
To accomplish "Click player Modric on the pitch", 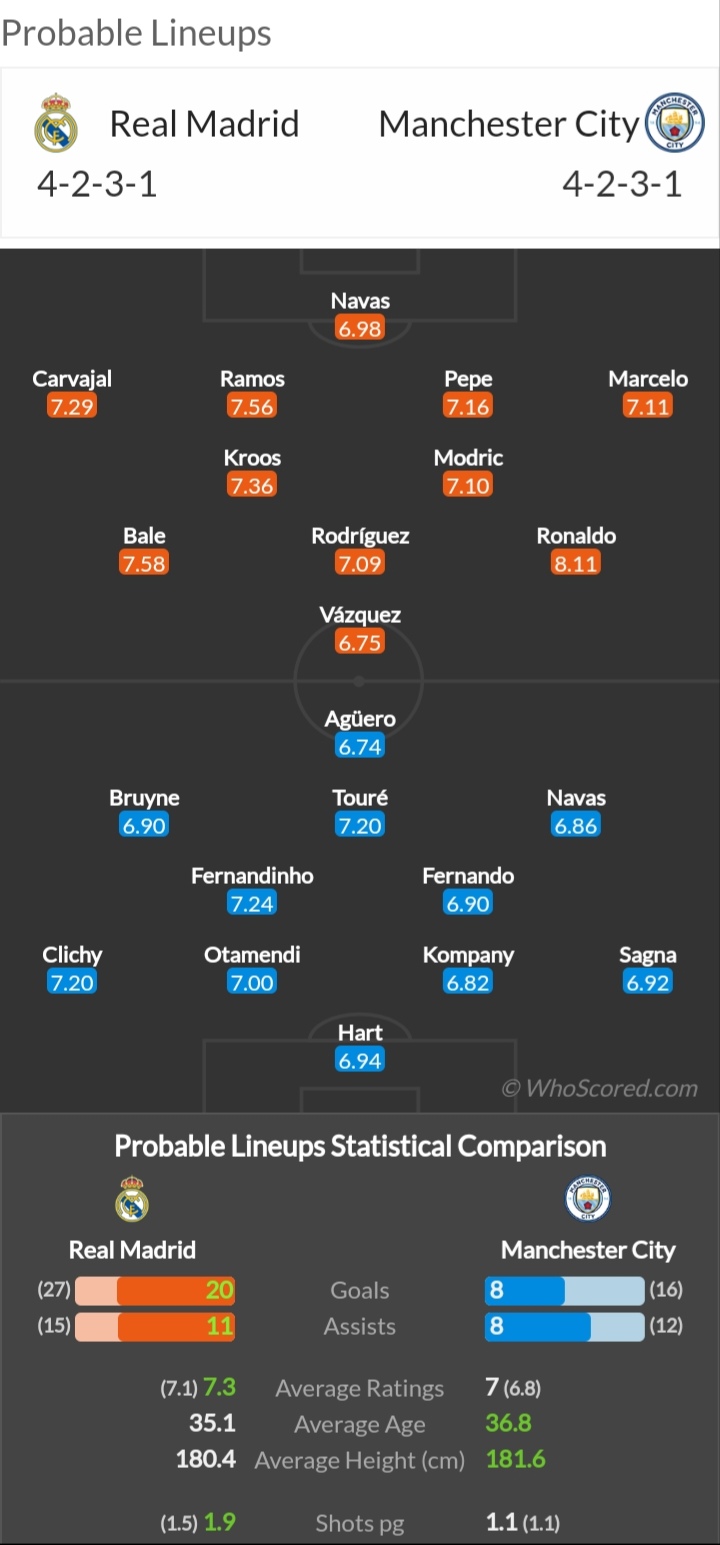I will pos(468,458).
